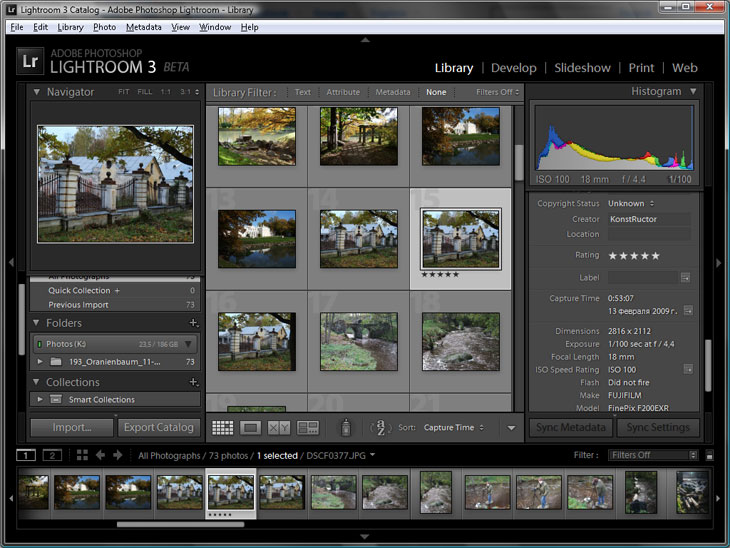Add a new collection with plus icon
The height and width of the screenshot is (548, 730).
(x=194, y=382)
